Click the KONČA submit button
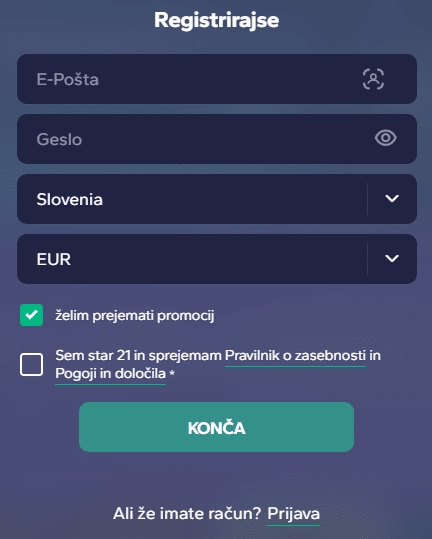 pyautogui.click(x=217, y=427)
